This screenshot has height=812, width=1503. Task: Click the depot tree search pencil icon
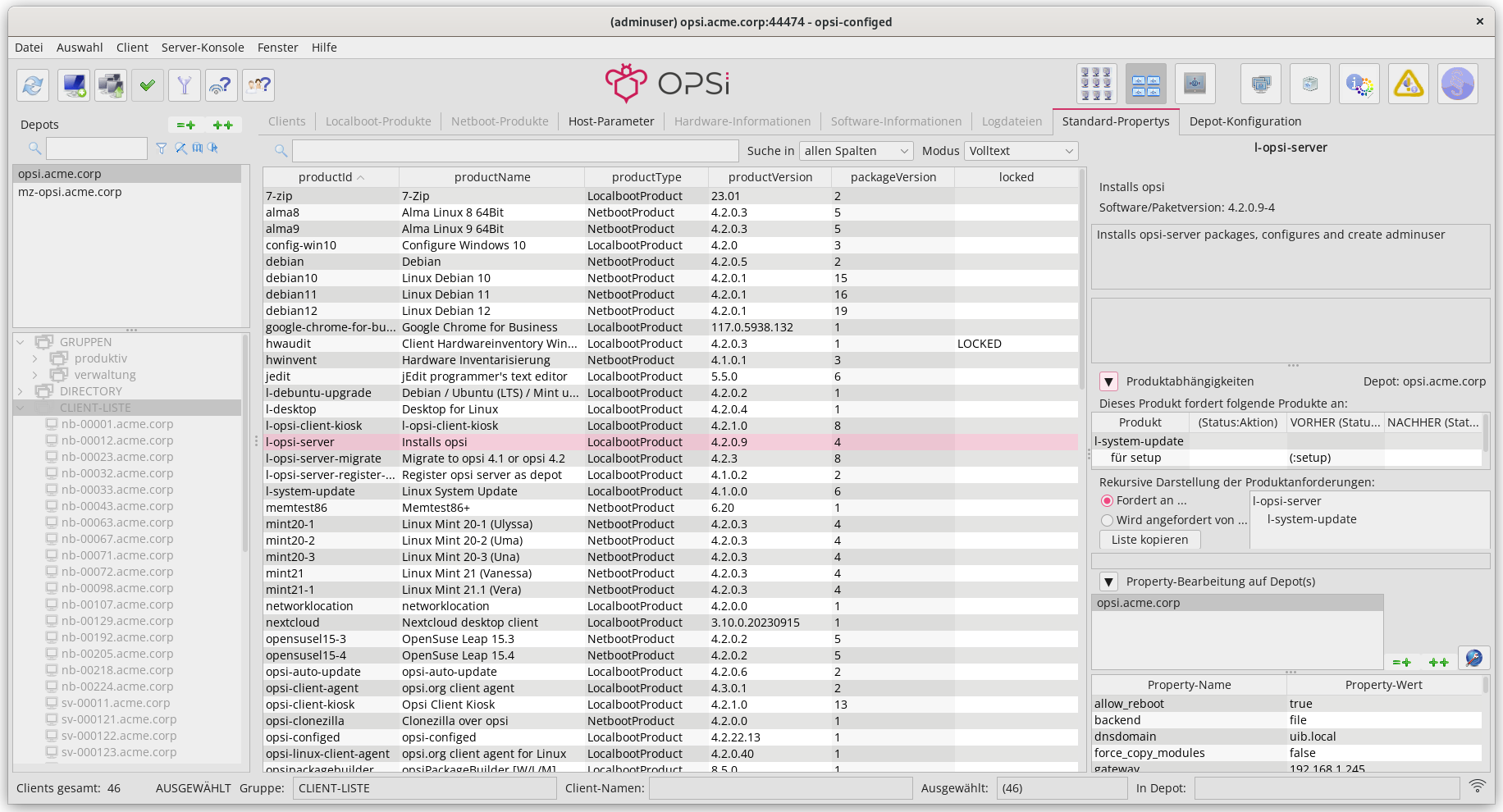(x=180, y=148)
